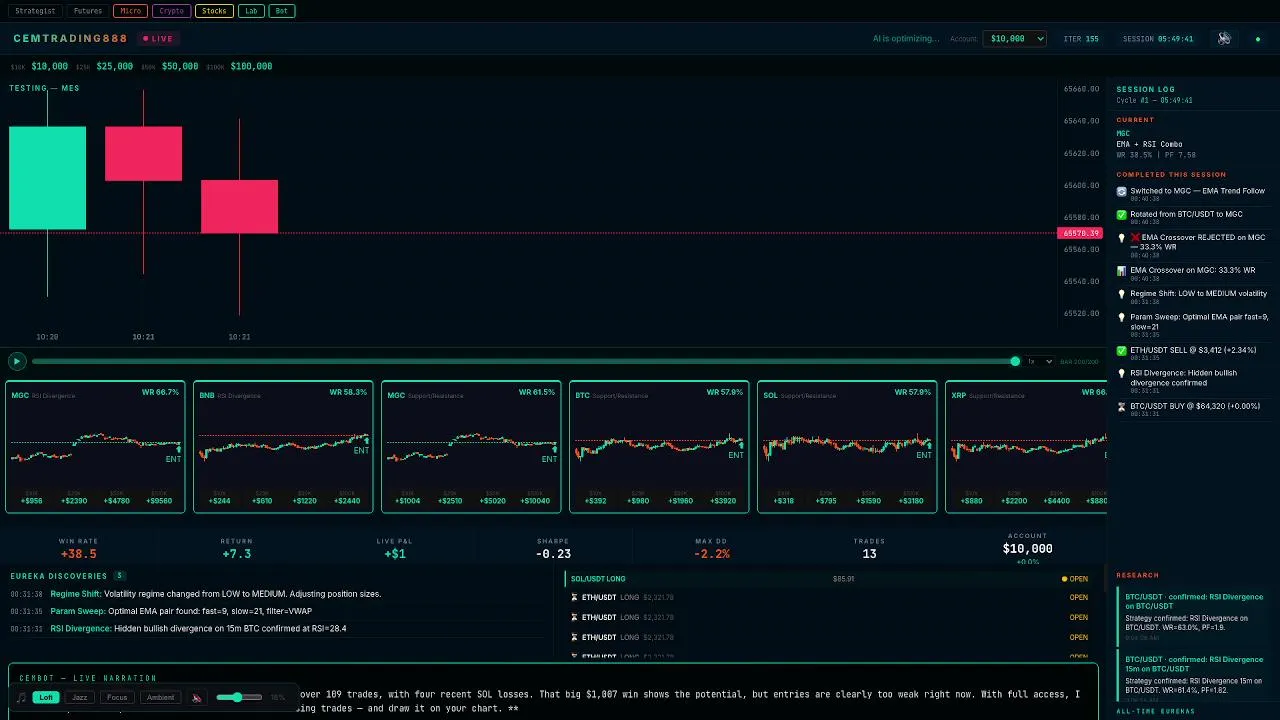Viewport: 1280px width, 720px height.
Task: Click the red current price tag 65570
Action: coord(1080,233)
